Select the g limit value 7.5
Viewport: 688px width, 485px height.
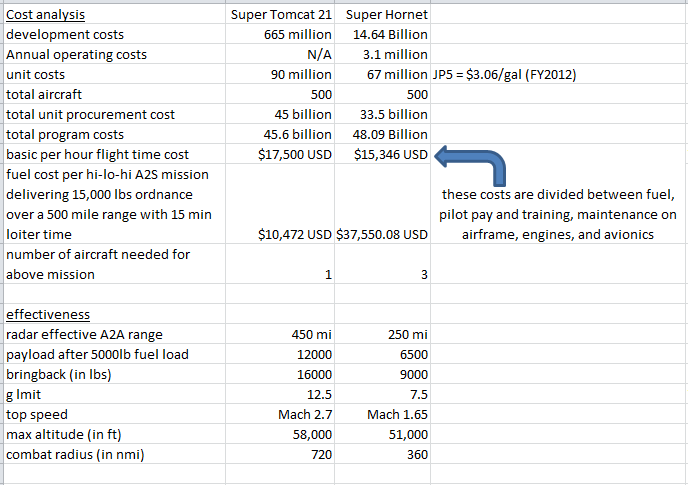(383, 394)
